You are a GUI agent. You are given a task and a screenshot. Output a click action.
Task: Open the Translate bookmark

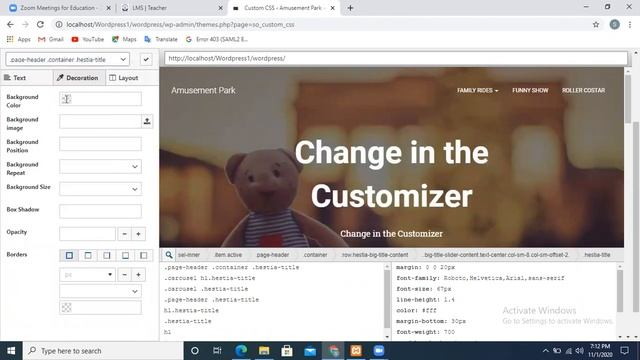click(x=161, y=39)
